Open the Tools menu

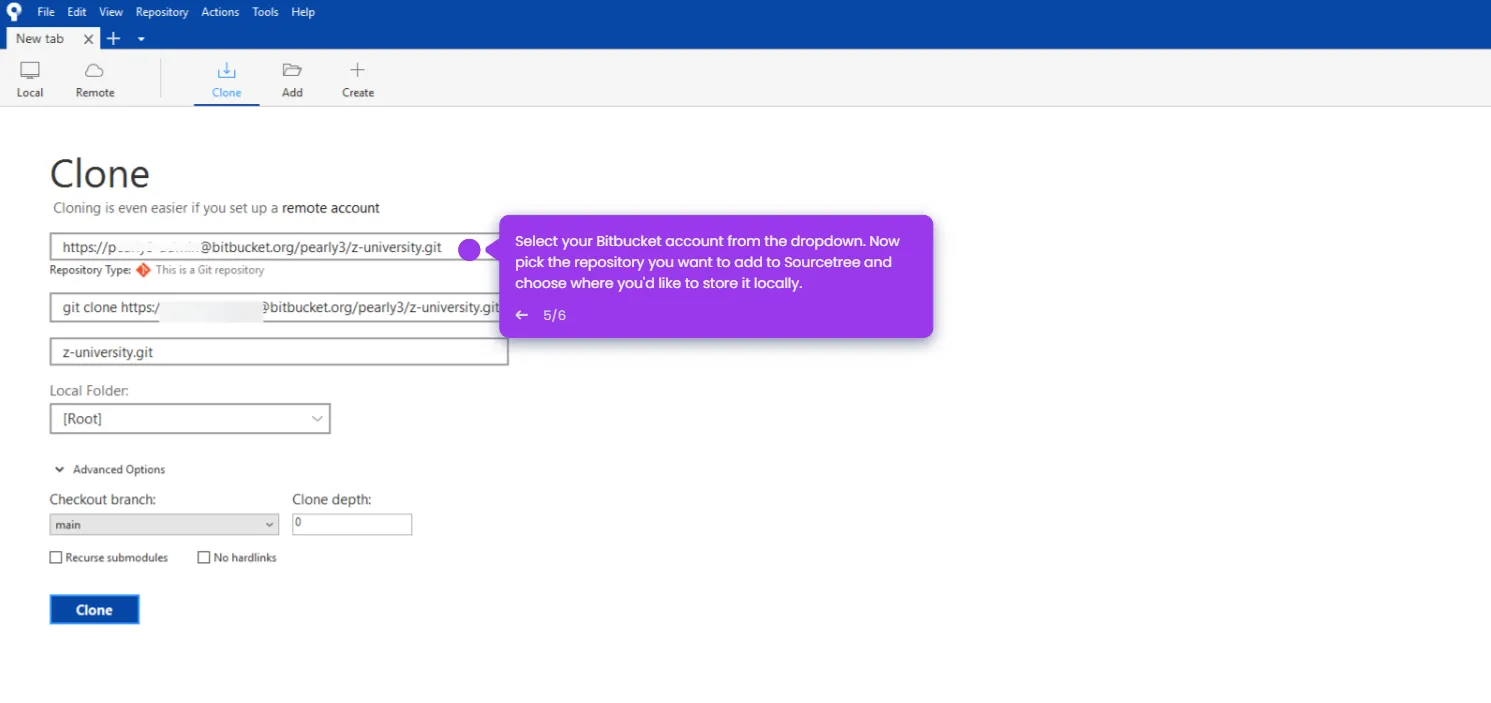coord(265,12)
